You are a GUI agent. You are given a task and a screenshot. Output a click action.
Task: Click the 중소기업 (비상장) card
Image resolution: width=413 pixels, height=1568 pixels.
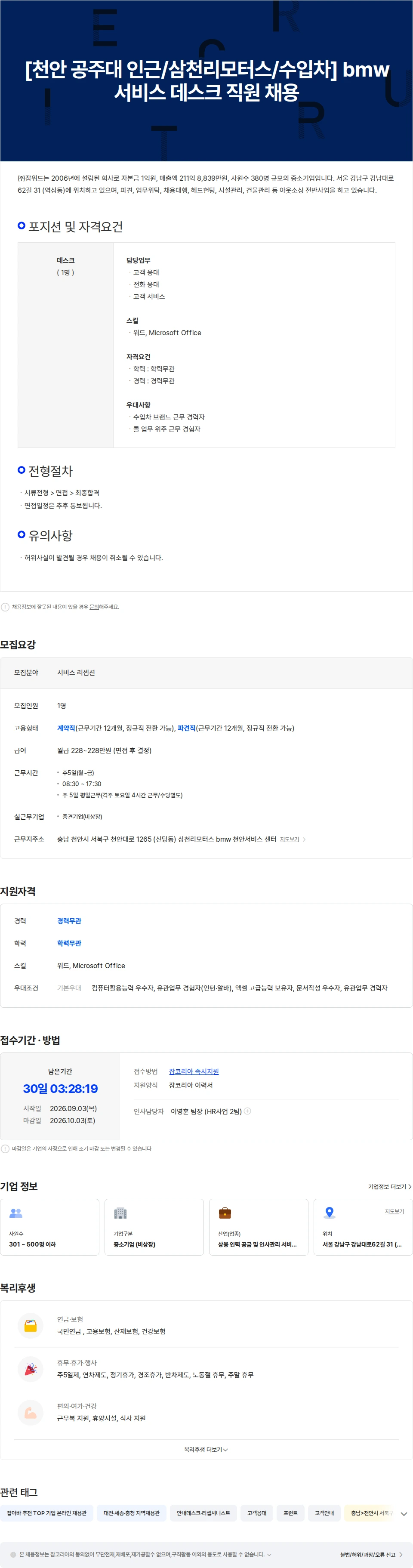click(x=154, y=1226)
